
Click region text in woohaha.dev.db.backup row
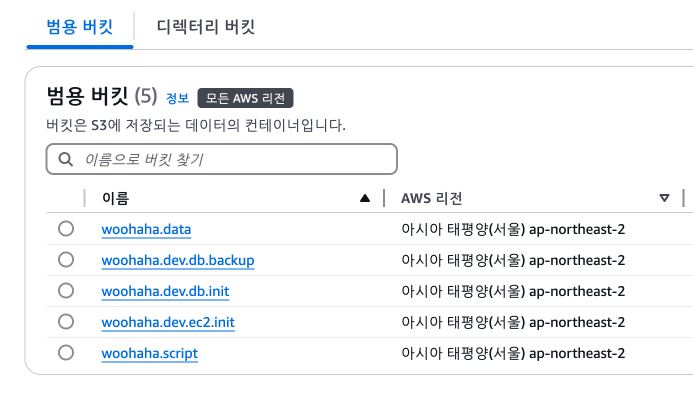(x=513, y=260)
